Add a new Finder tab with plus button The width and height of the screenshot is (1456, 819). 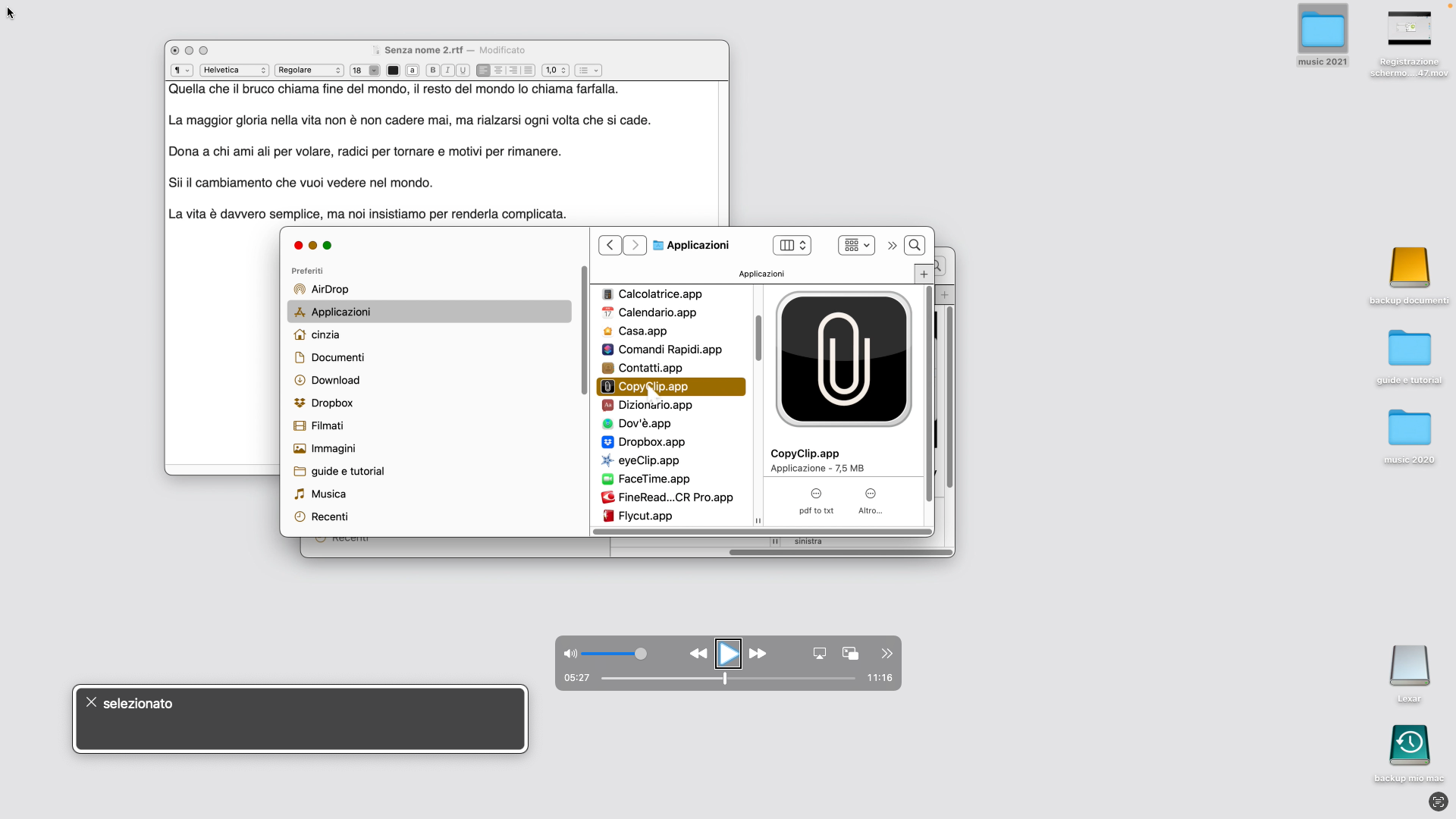(924, 275)
